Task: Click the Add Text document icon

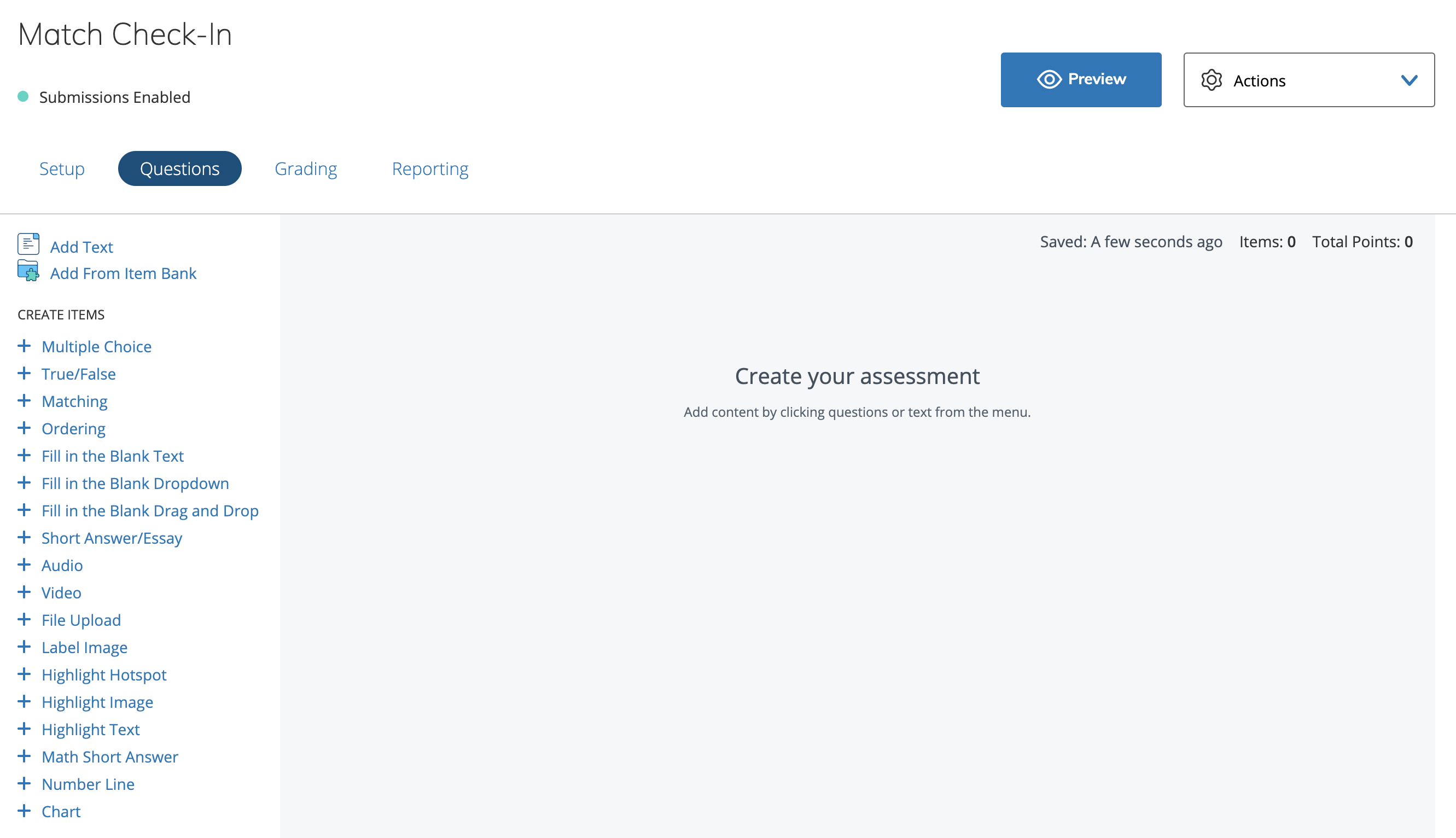Action: pos(28,244)
